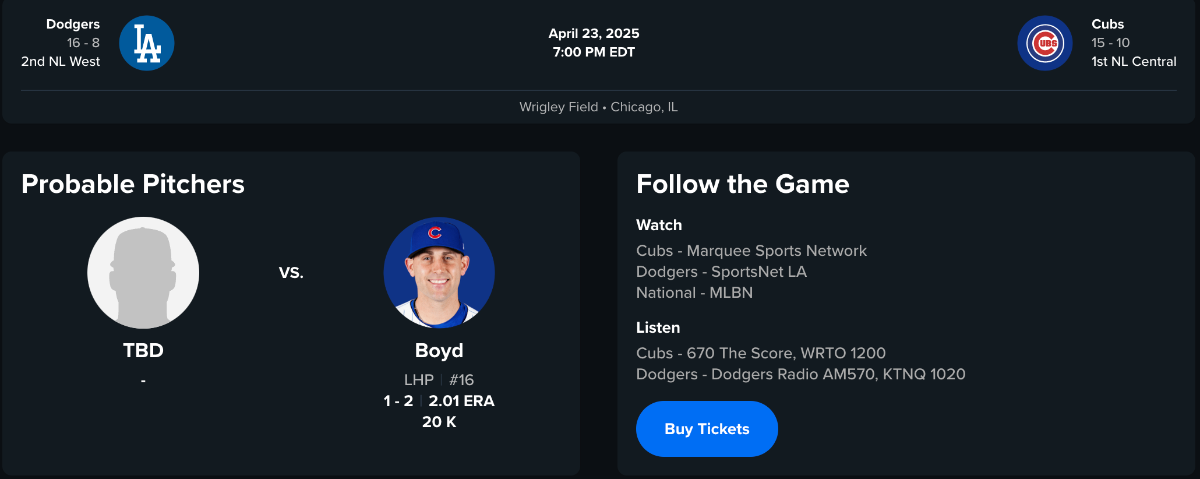Open the TBD pitcher placeholder avatar
This screenshot has width=1200, height=479.
pos(143,273)
